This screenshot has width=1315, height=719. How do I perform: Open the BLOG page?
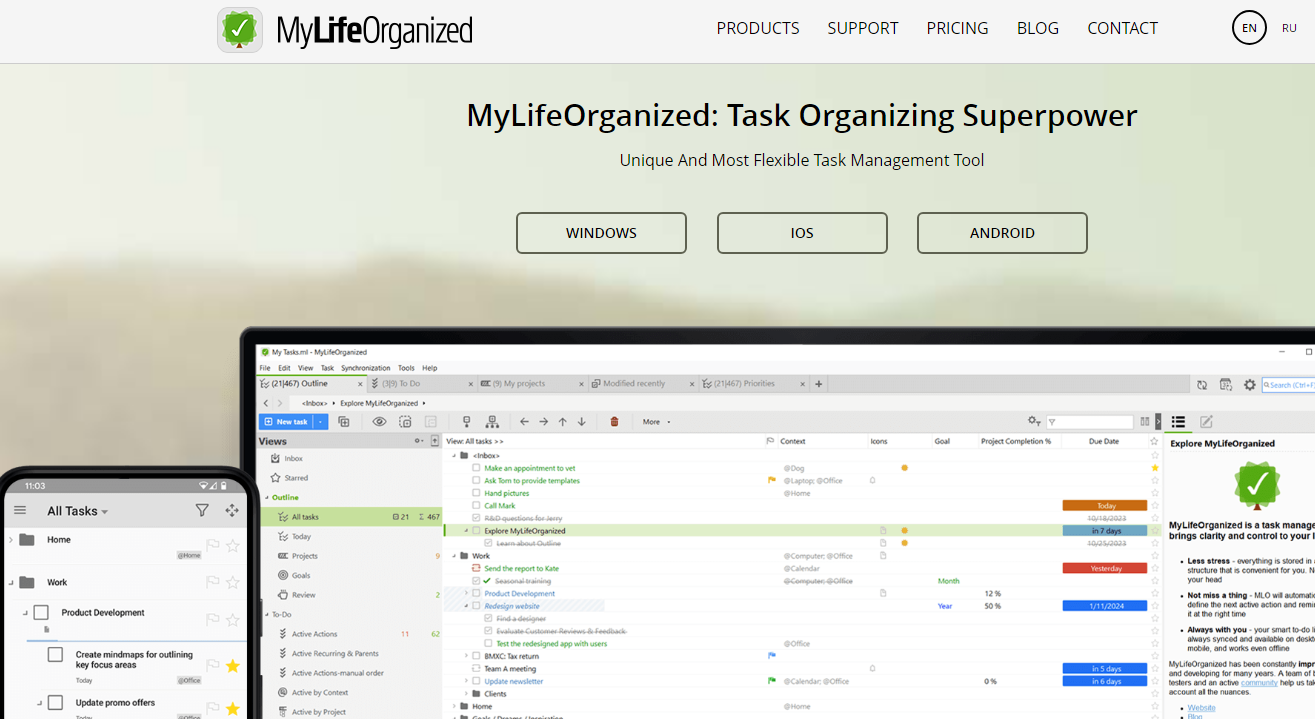[x=1038, y=28]
